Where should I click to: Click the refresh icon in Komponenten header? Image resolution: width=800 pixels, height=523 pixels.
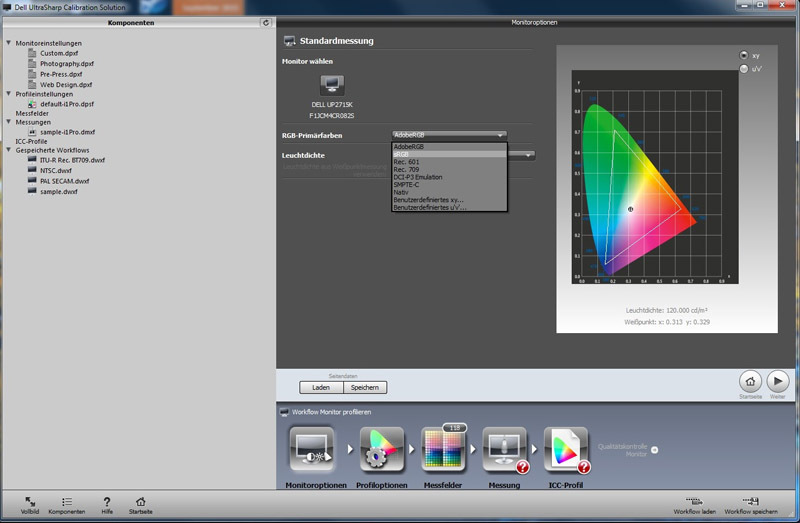266,22
